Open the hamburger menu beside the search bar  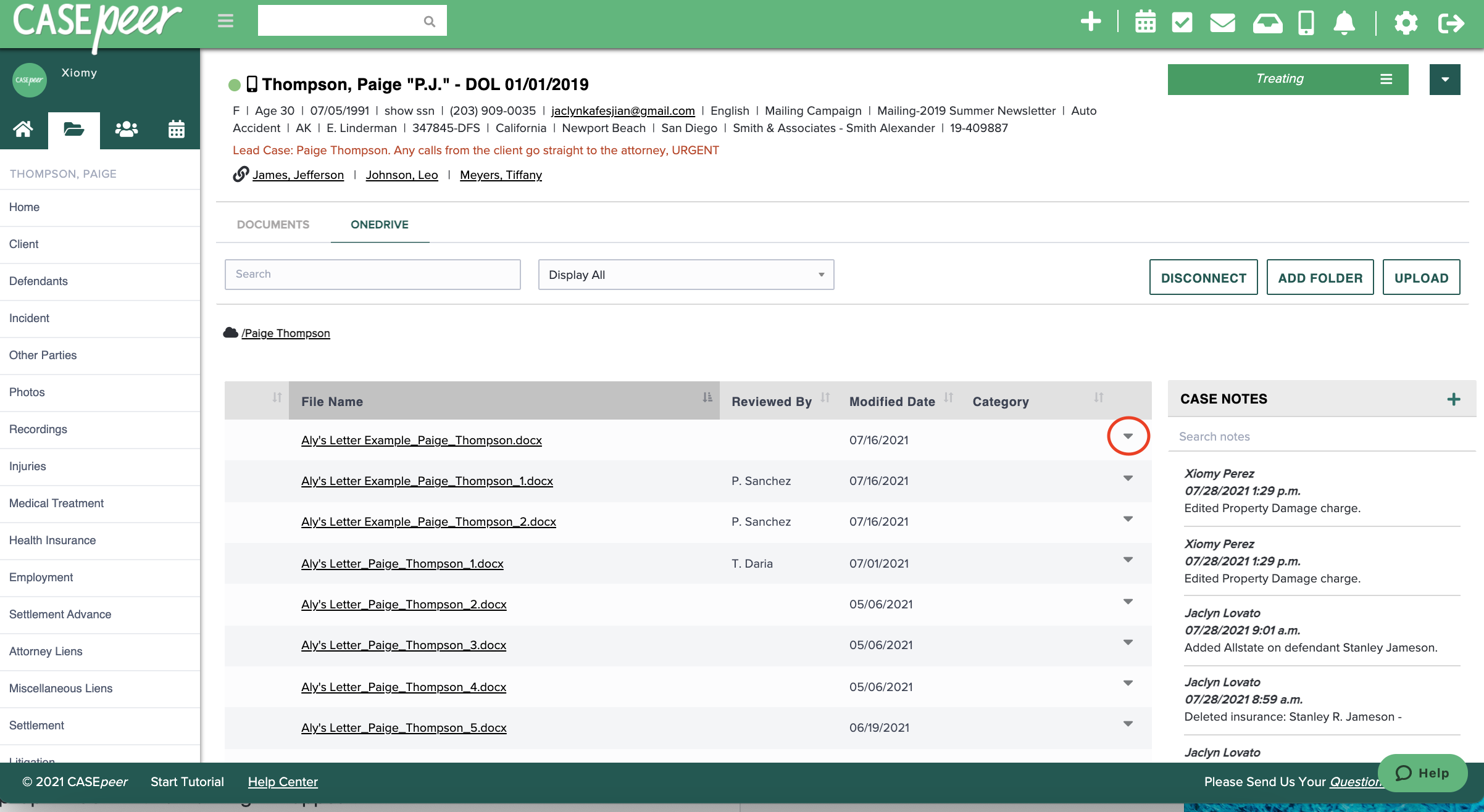coord(225,20)
